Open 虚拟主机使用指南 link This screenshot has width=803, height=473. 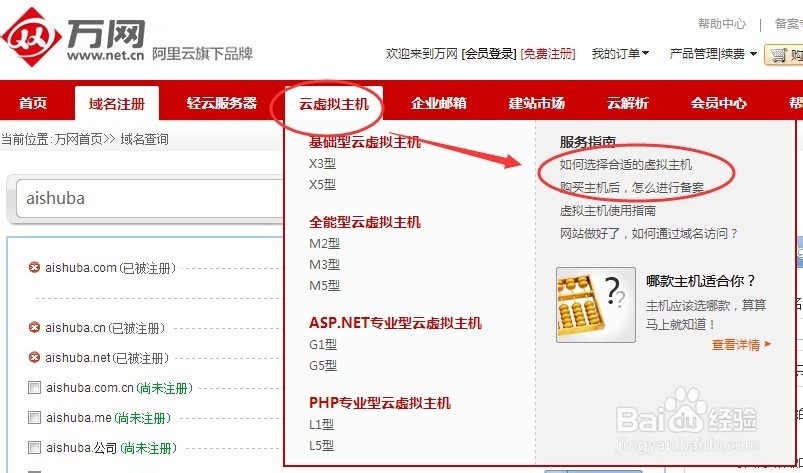click(608, 211)
